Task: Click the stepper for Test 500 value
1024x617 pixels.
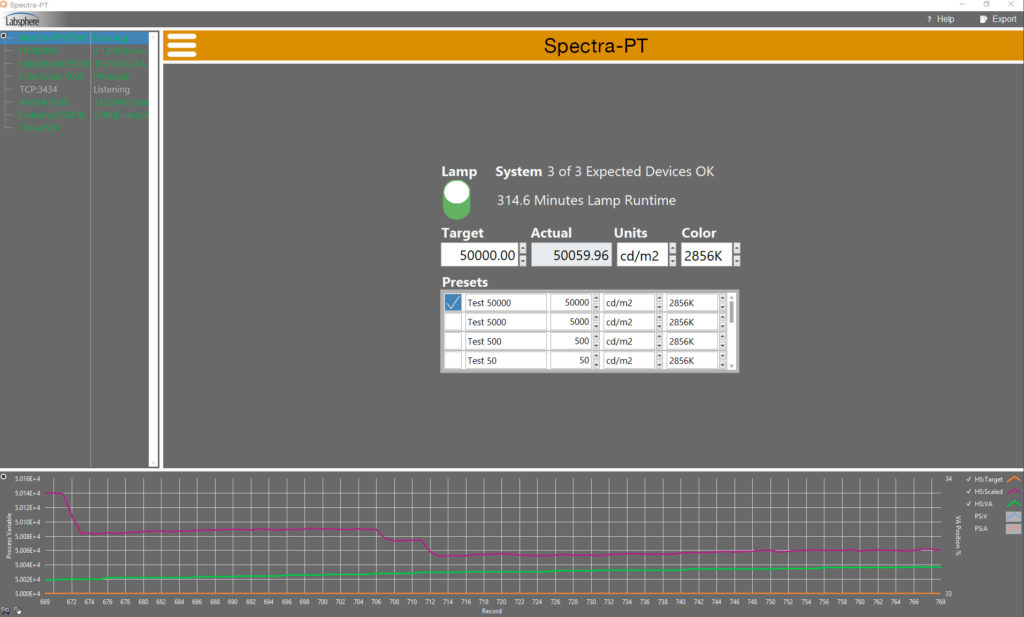Action: [596, 341]
